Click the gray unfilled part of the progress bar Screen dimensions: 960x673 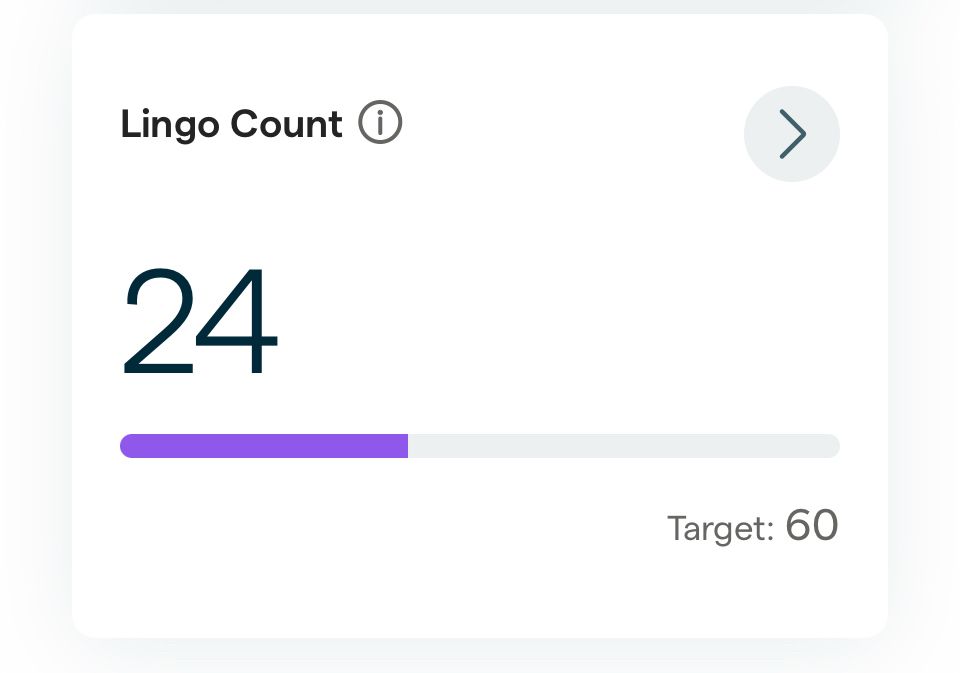tap(622, 446)
